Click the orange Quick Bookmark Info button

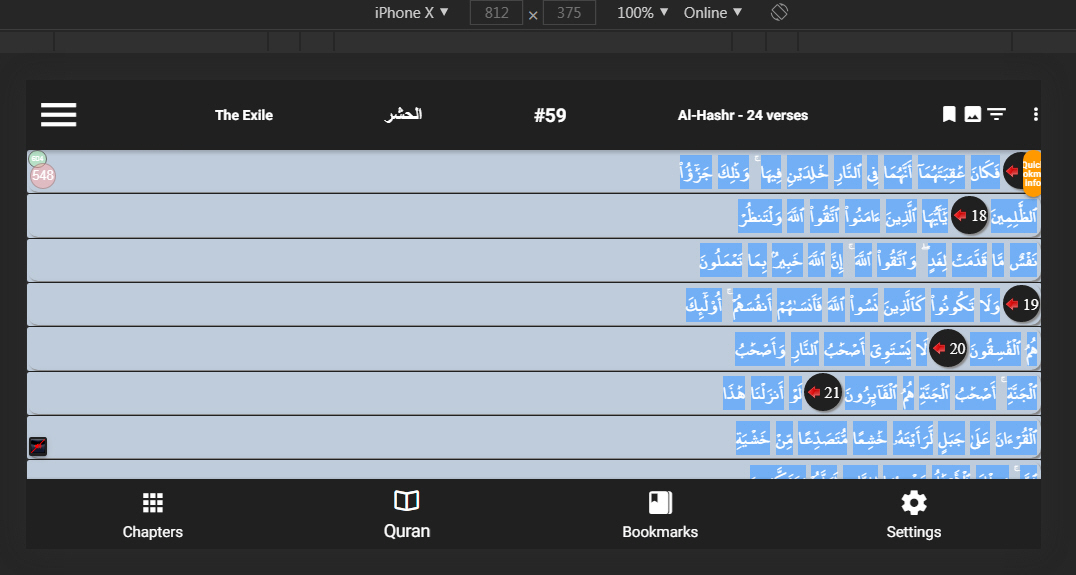[1032, 170]
